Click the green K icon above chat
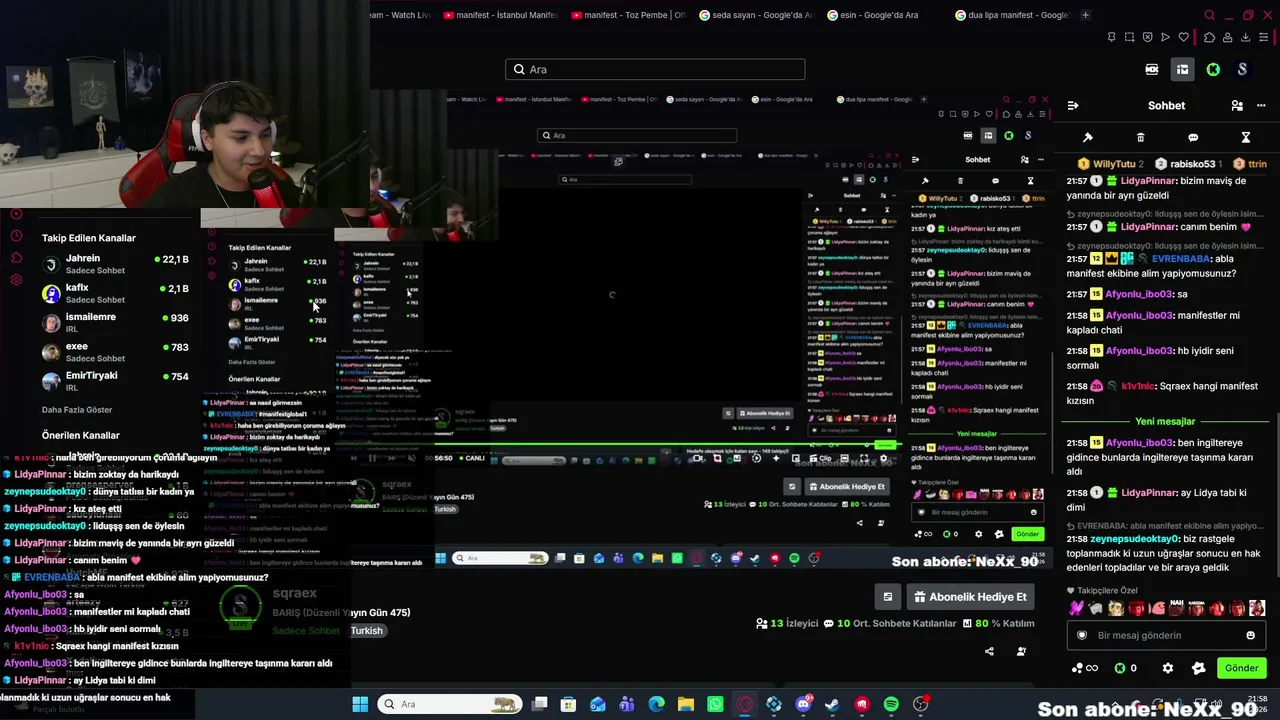 pos(1213,69)
